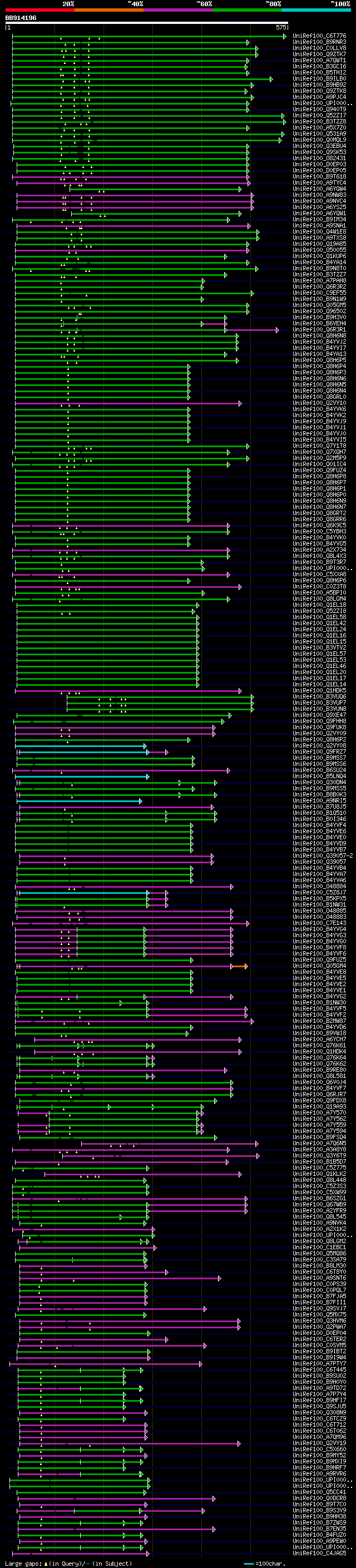
Task: Click hit label UniRef100_B3VUQ6
Action: pos(319,697)
